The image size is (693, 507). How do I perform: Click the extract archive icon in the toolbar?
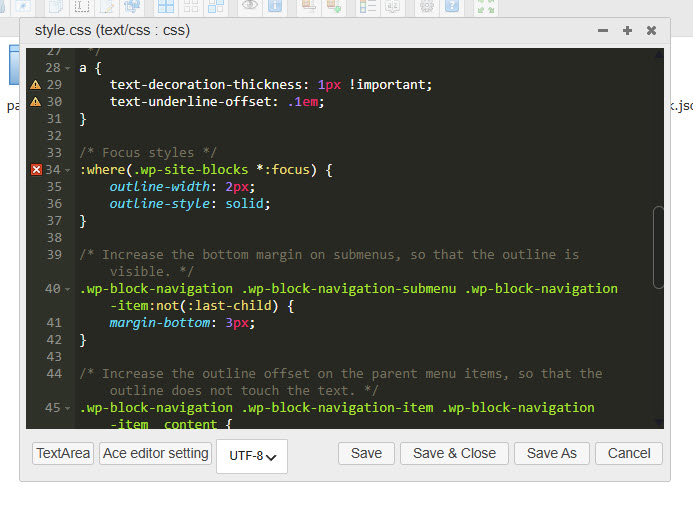(x=309, y=6)
